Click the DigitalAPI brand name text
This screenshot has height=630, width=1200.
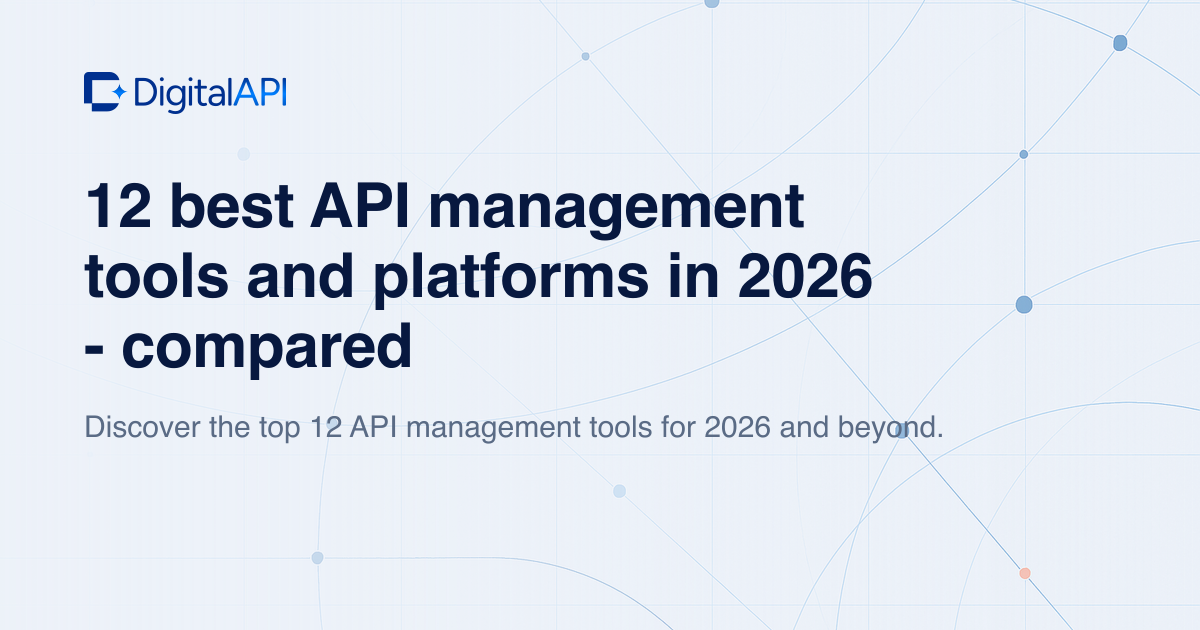click(x=210, y=93)
